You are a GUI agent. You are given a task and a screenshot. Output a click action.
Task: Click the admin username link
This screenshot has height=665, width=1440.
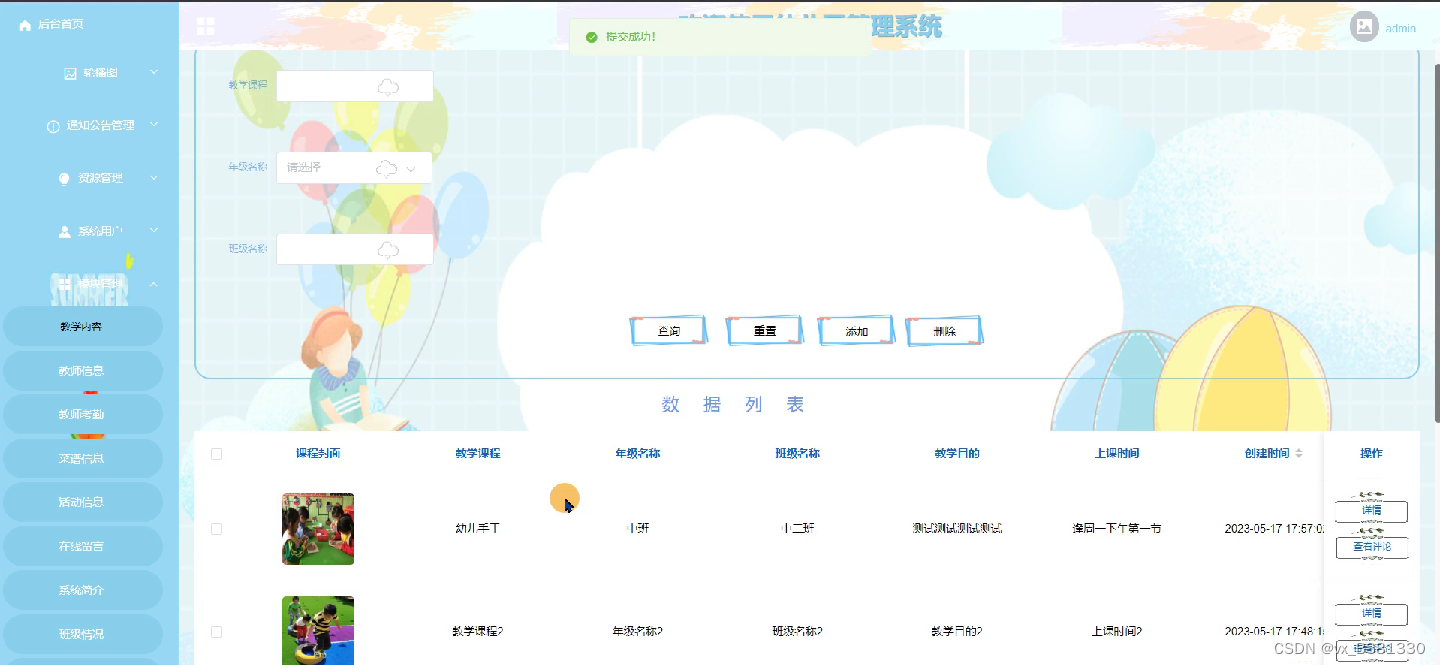point(1400,28)
